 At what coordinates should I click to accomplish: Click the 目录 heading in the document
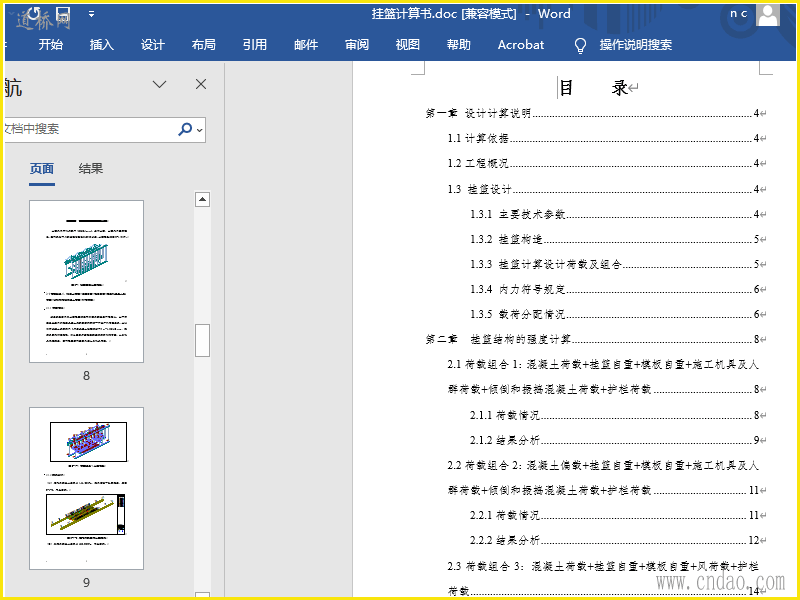click(x=593, y=88)
